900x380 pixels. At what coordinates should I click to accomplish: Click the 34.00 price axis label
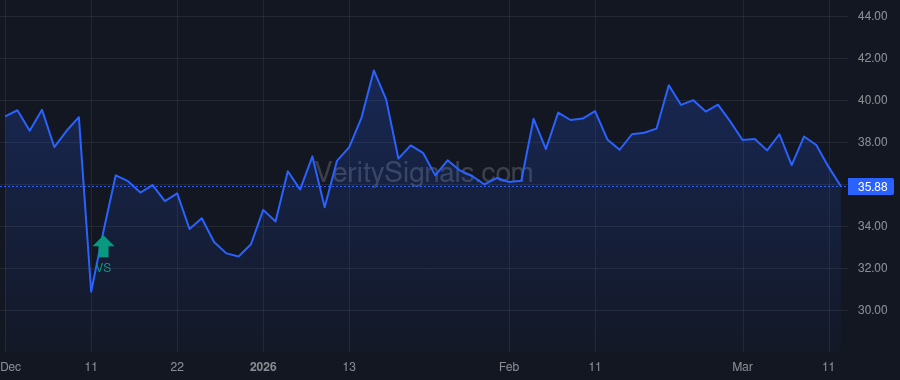click(872, 226)
